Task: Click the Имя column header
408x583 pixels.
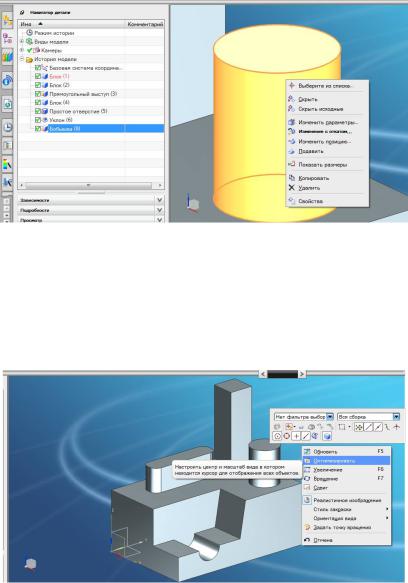Action: pyautogui.click(x=71, y=24)
